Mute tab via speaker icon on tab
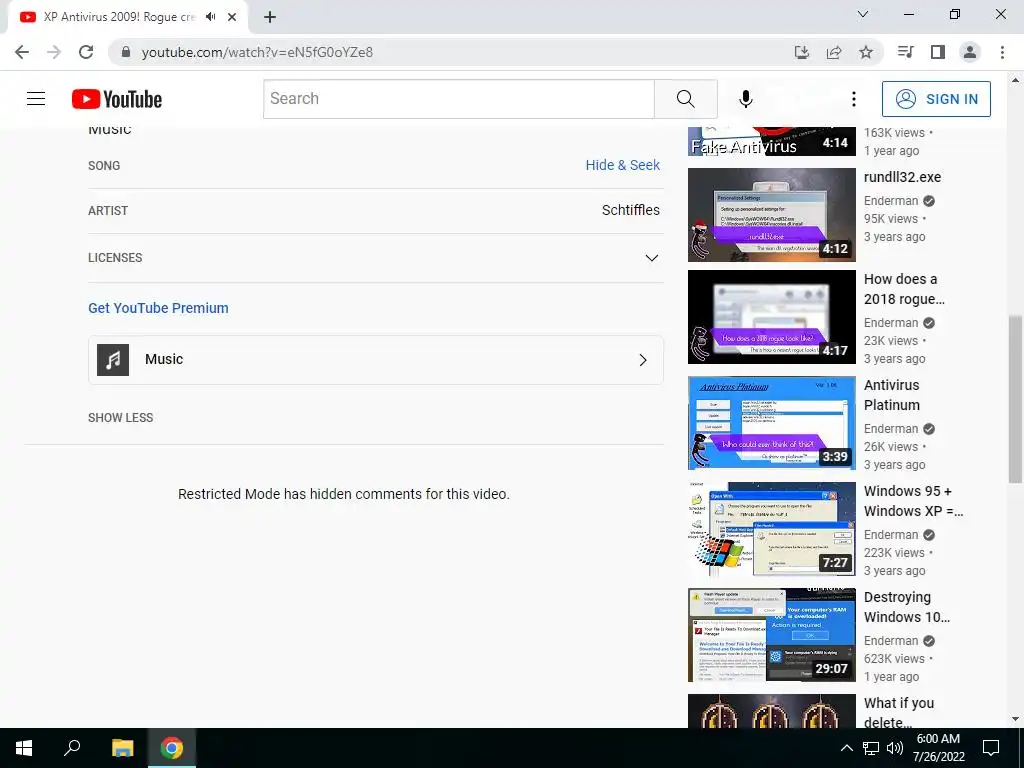Screen dimensions: 1024x768 click(x=210, y=17)
